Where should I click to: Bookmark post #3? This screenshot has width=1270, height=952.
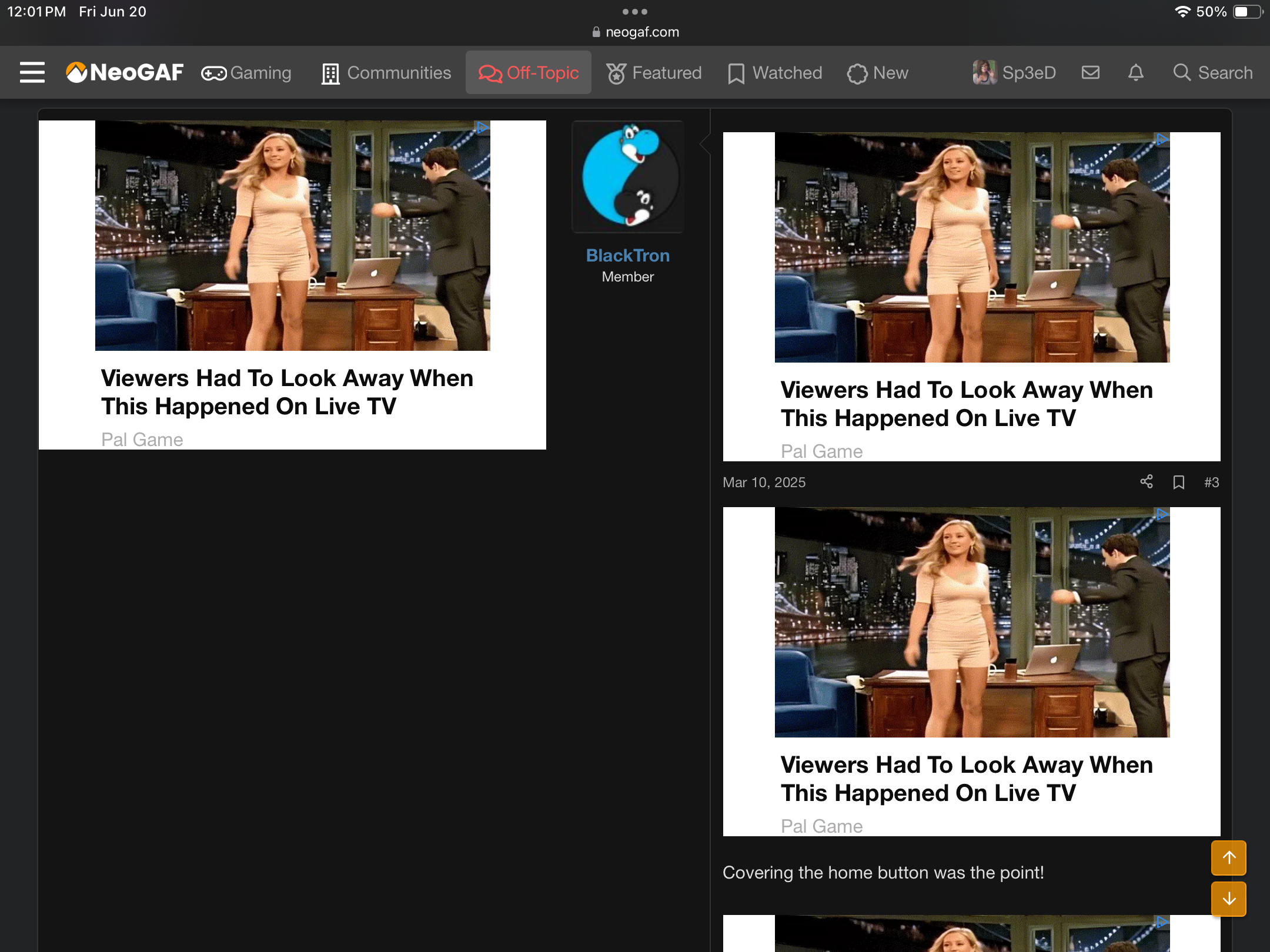coord(1178,482)
